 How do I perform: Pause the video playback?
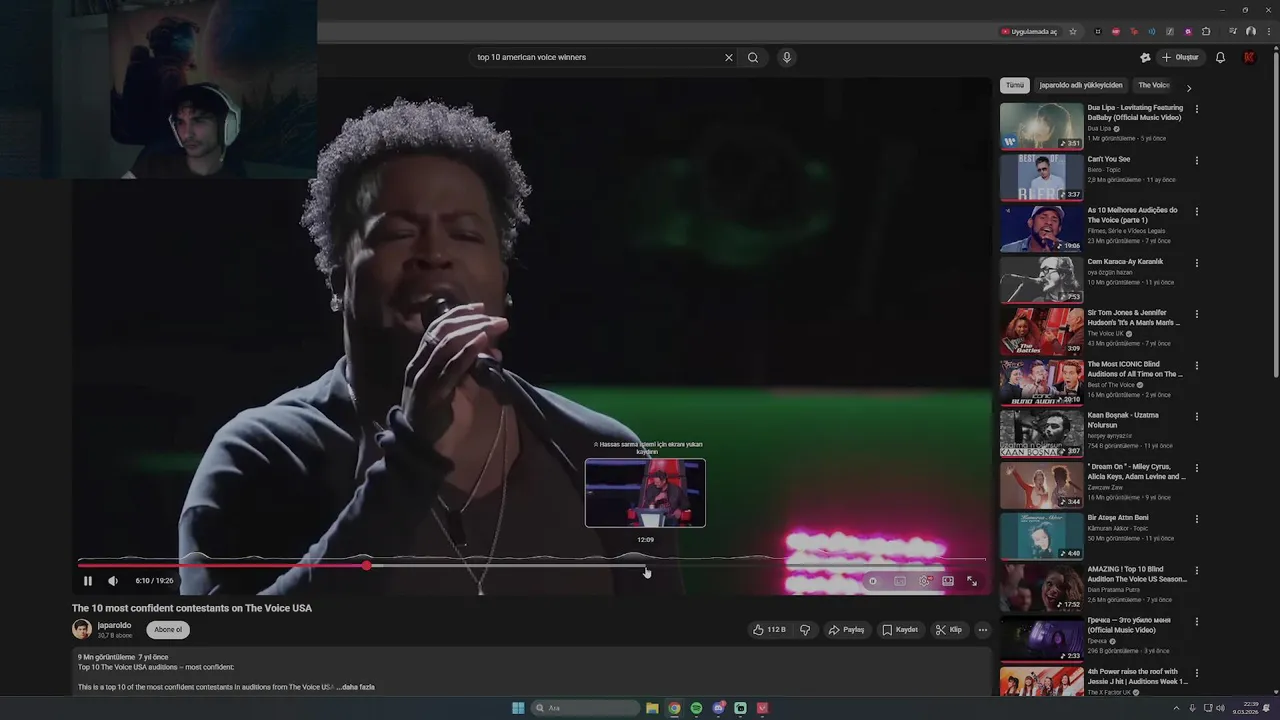[87, 581]
